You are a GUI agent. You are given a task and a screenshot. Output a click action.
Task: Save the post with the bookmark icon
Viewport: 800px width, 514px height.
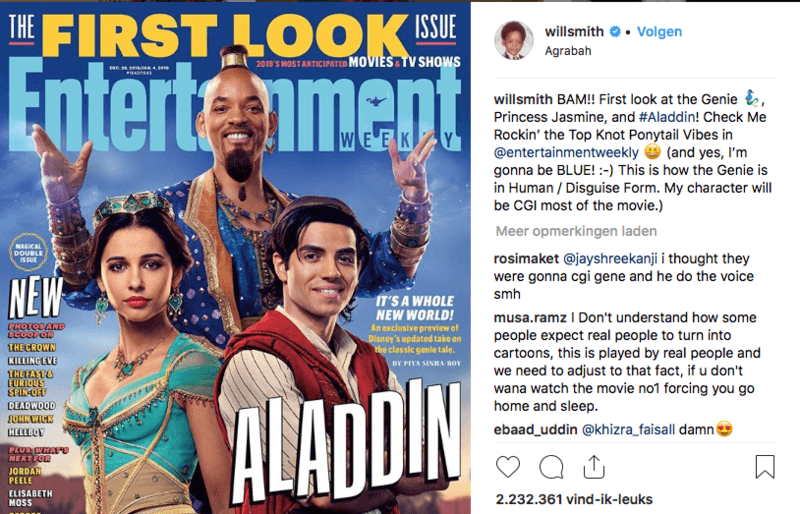click(x=765, y=467)
